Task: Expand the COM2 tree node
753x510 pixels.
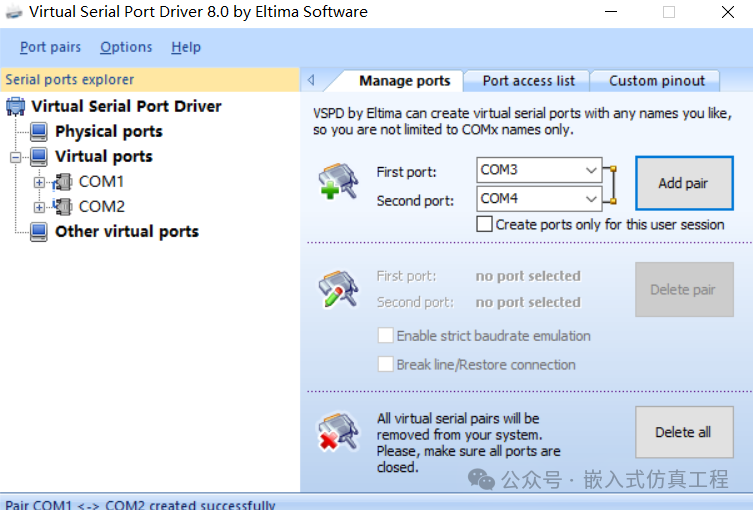Action: click(x=39, y=207)
